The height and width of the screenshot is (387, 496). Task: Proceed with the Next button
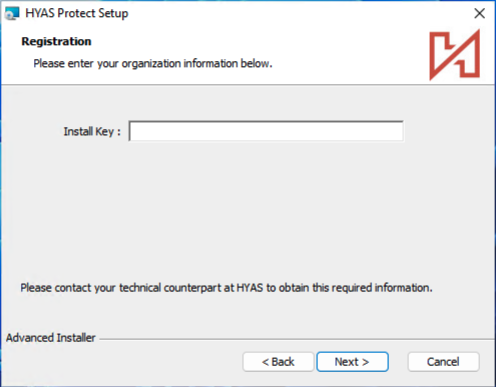[352, 362]
